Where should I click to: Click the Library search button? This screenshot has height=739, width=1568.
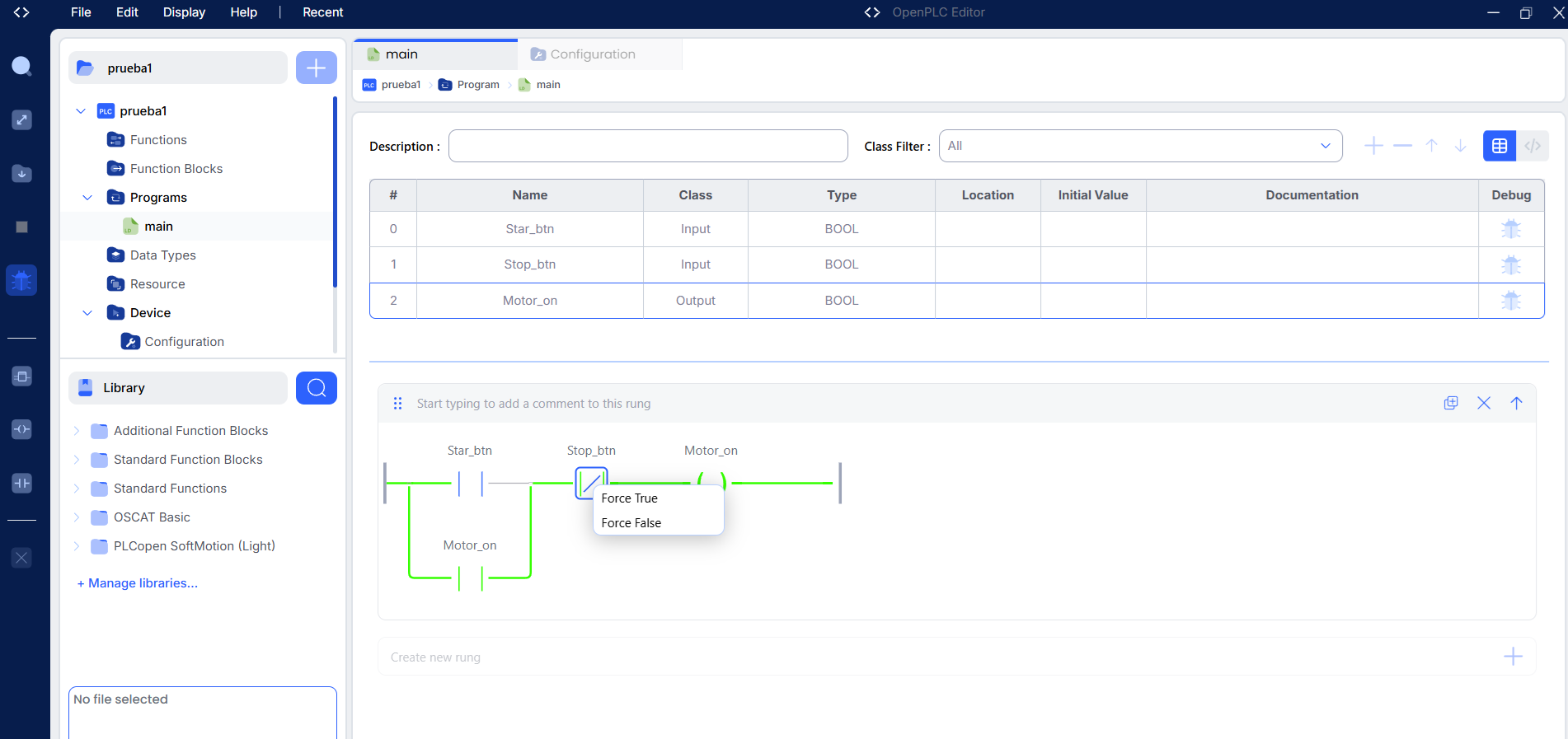(x=317, y=388)
